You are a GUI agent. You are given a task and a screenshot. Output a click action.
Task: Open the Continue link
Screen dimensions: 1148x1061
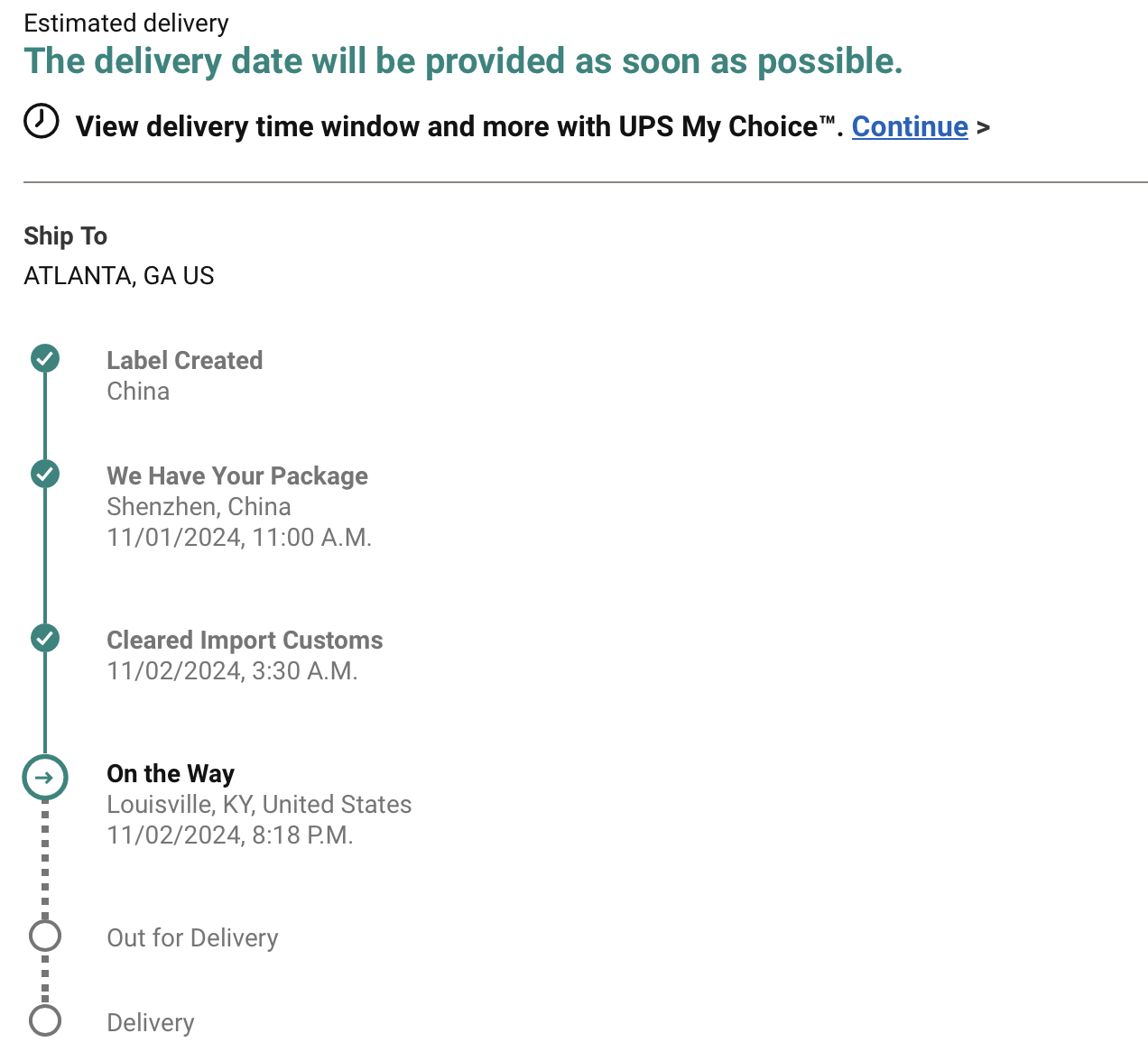(910, 126)
